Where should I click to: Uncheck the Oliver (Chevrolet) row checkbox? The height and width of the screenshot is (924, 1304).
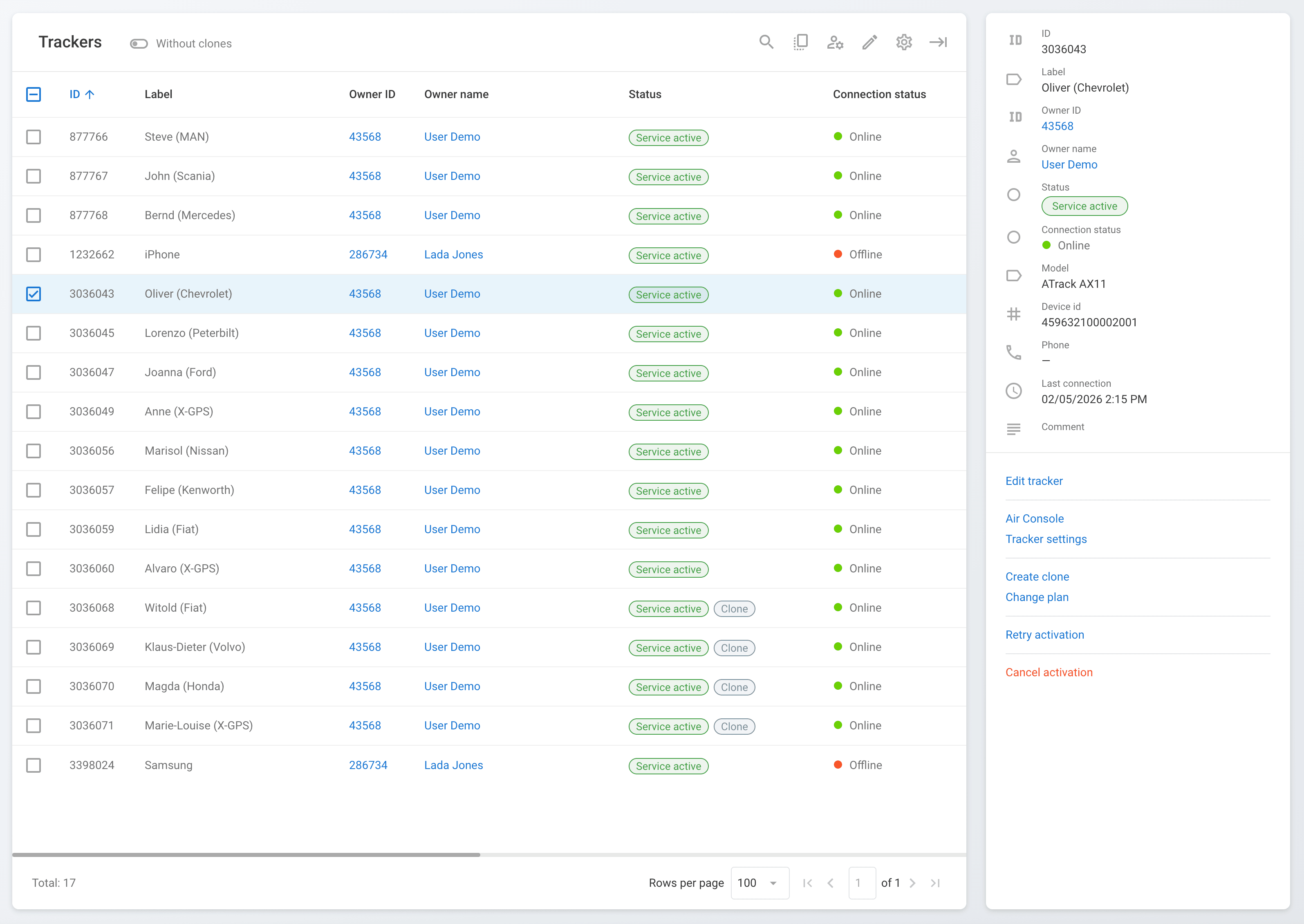pos(34,294)
